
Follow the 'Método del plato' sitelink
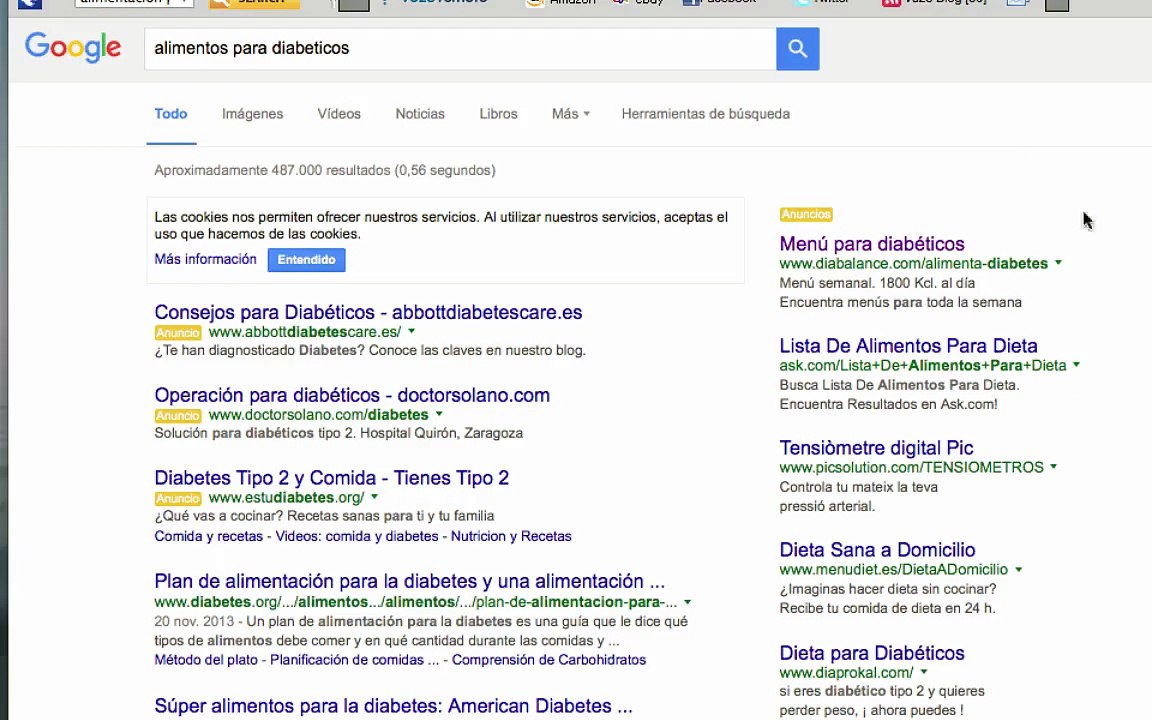(206, 660)
